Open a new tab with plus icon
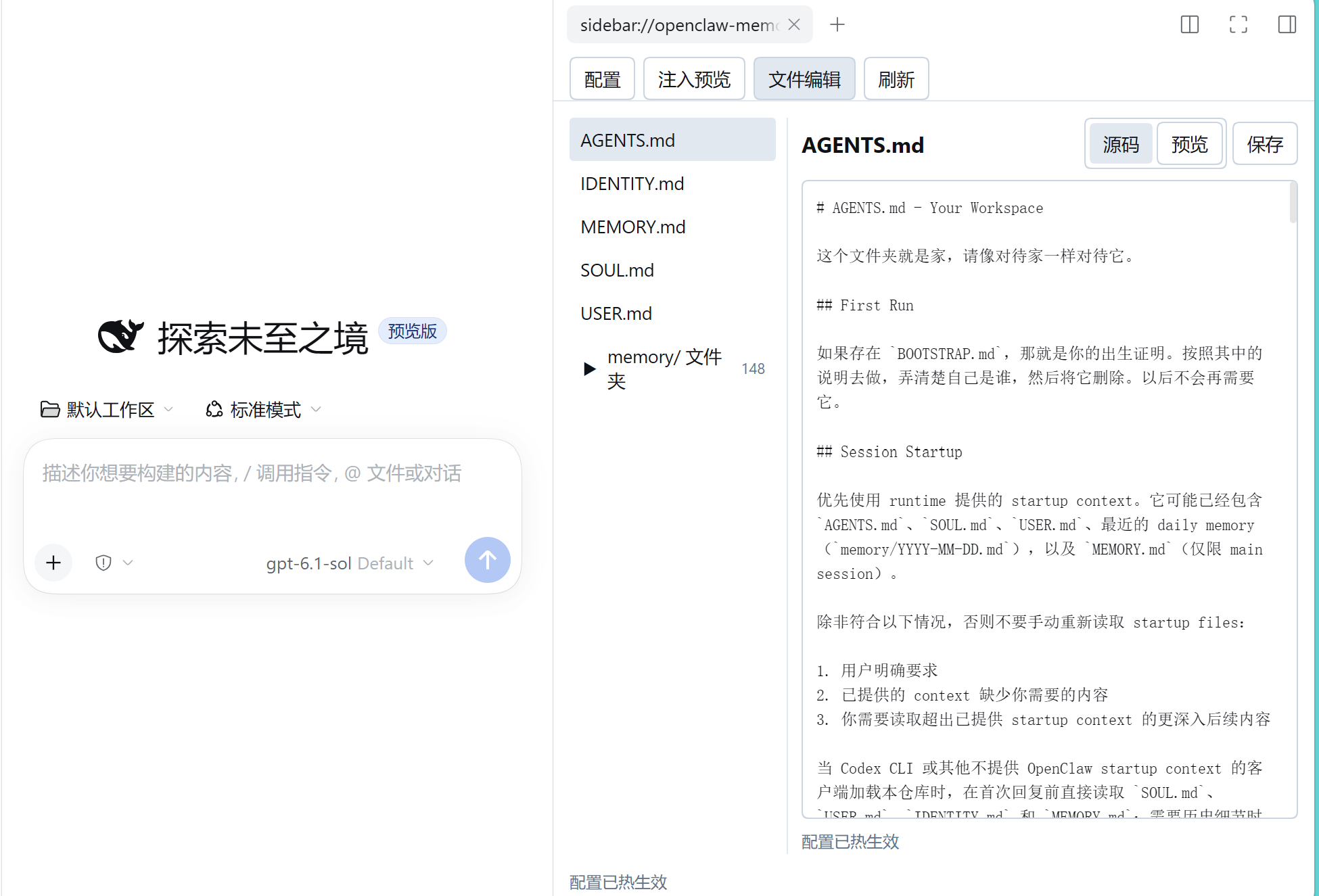Image resolution: width=1319 pixels, height=896 pixels. (x=837, y=25)
